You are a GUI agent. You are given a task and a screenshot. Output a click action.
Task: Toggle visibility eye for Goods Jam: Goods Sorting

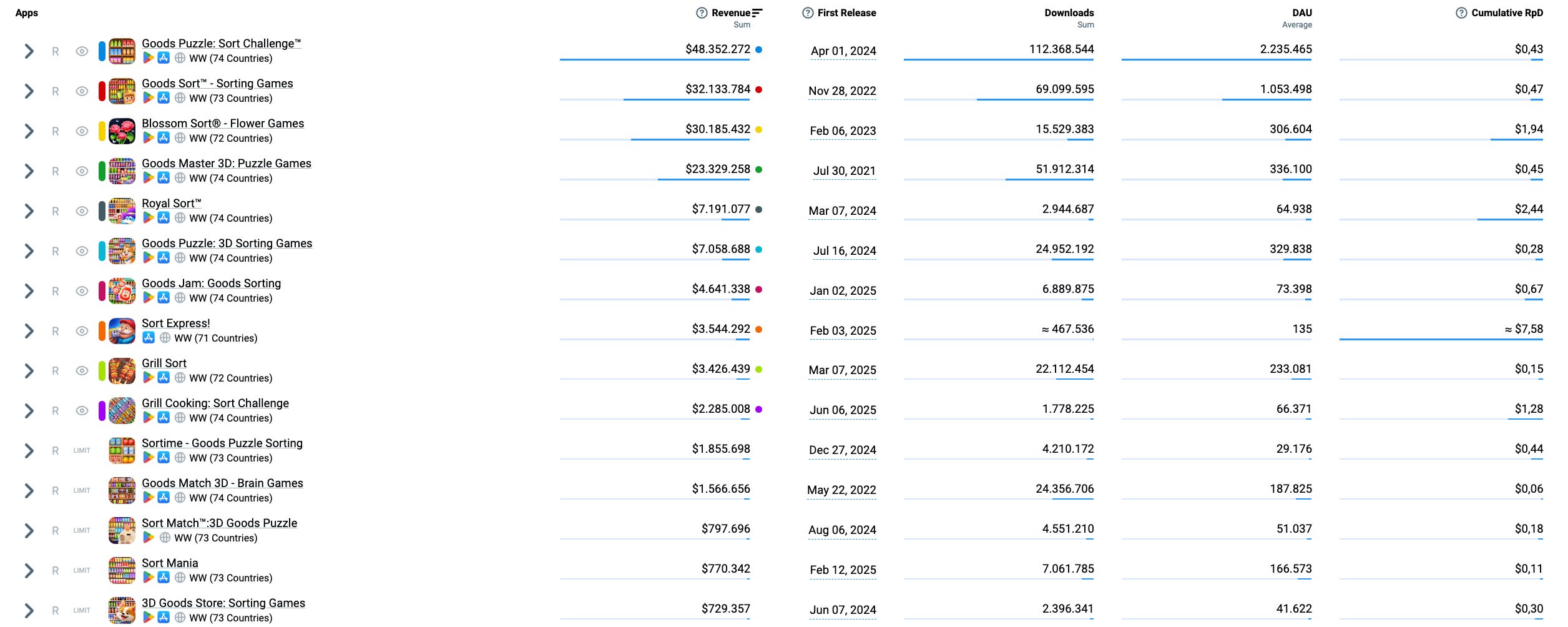(x=82, y=291)
